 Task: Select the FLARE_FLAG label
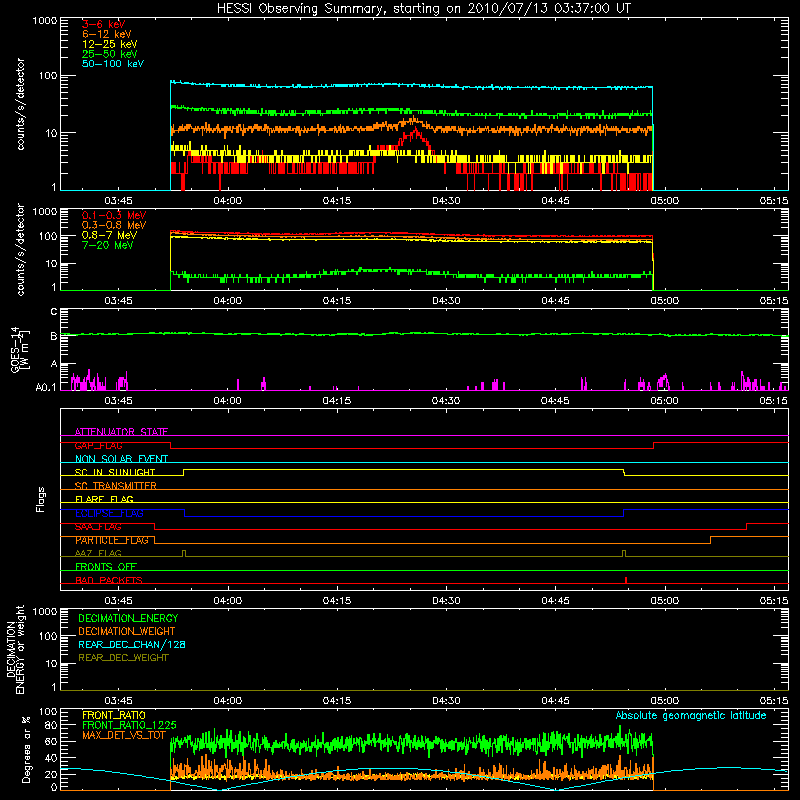coord(104,499)
